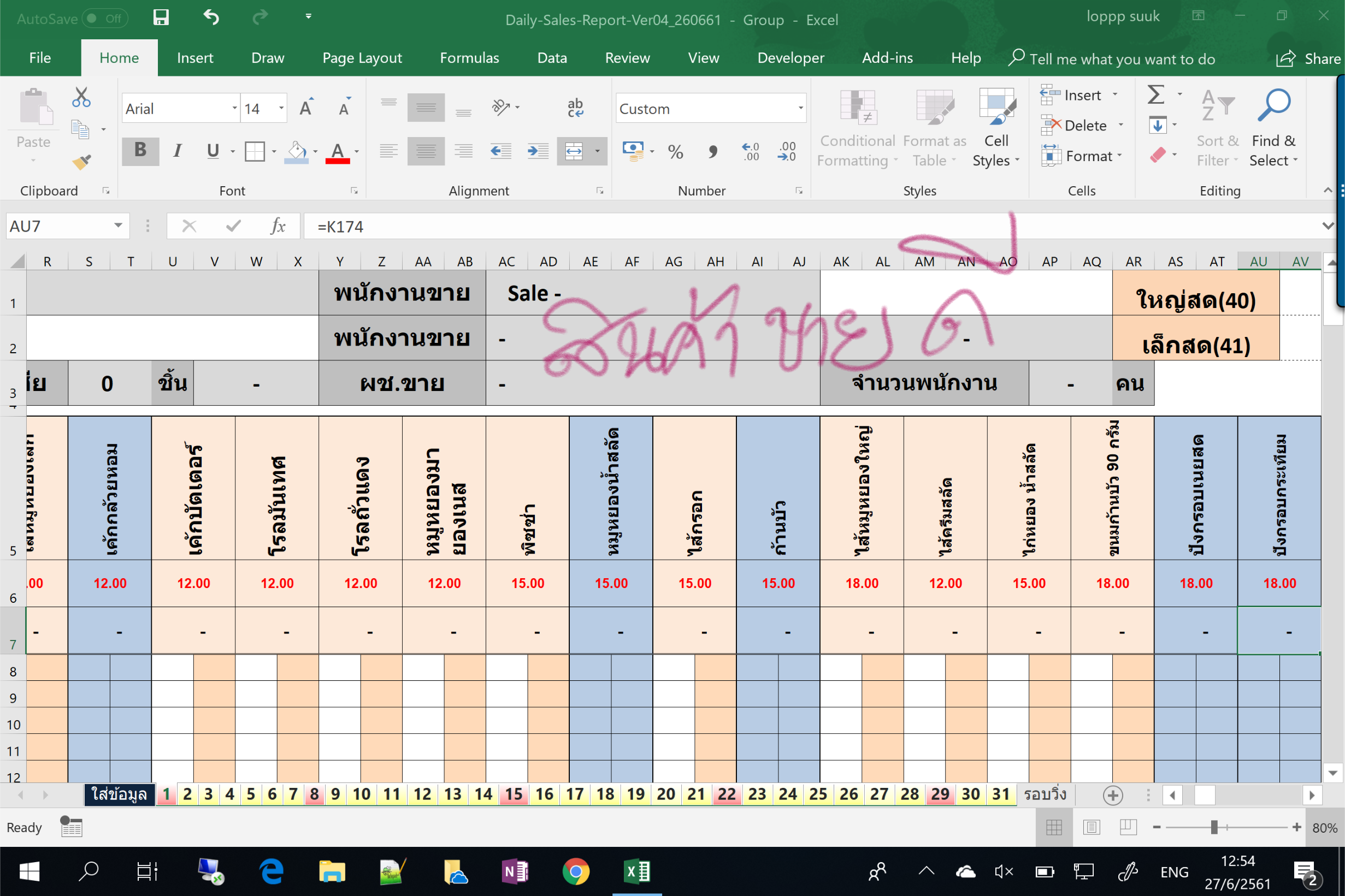Image resolution: width=1345 pixels, height=896 pixels.
Task: Click the Format Painter brush icon
Action: [82, 162]
